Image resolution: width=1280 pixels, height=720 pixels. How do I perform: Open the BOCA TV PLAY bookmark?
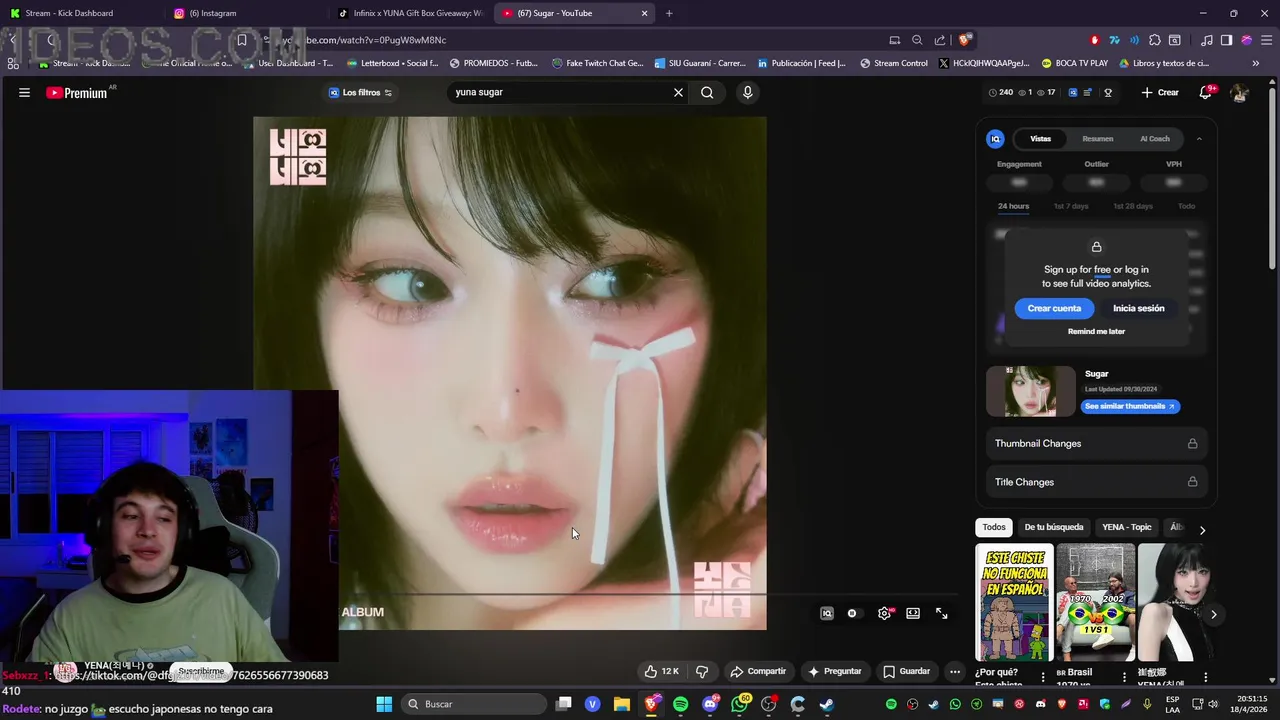point(1074,63)
